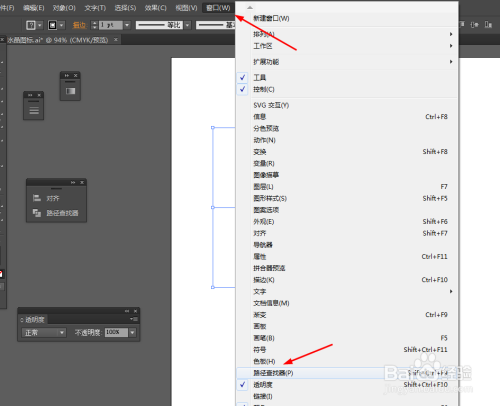Choose 新建窗口(W) from the menu
The width and height of the screenshot is (500, 406).
pyautogui.click(x=347, y=18)
